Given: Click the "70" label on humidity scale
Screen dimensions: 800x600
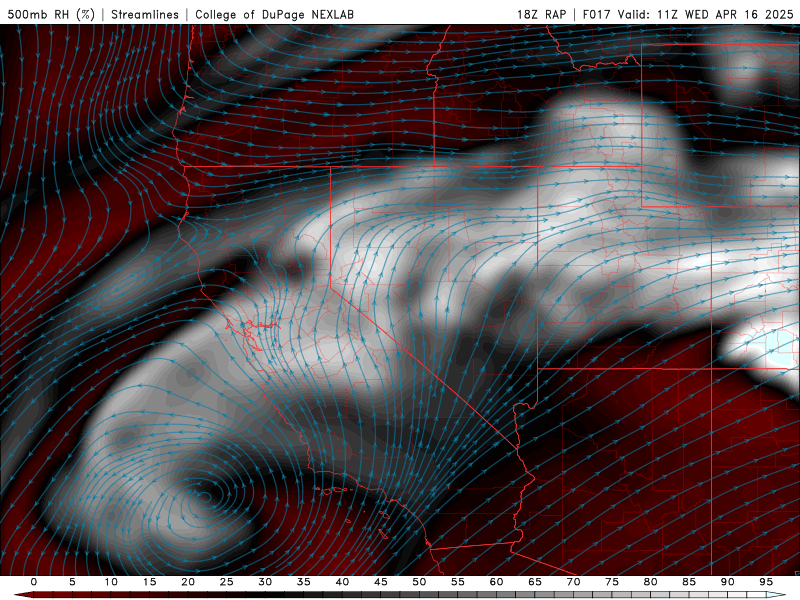Looking at the screenshot, I should point(573,582).
